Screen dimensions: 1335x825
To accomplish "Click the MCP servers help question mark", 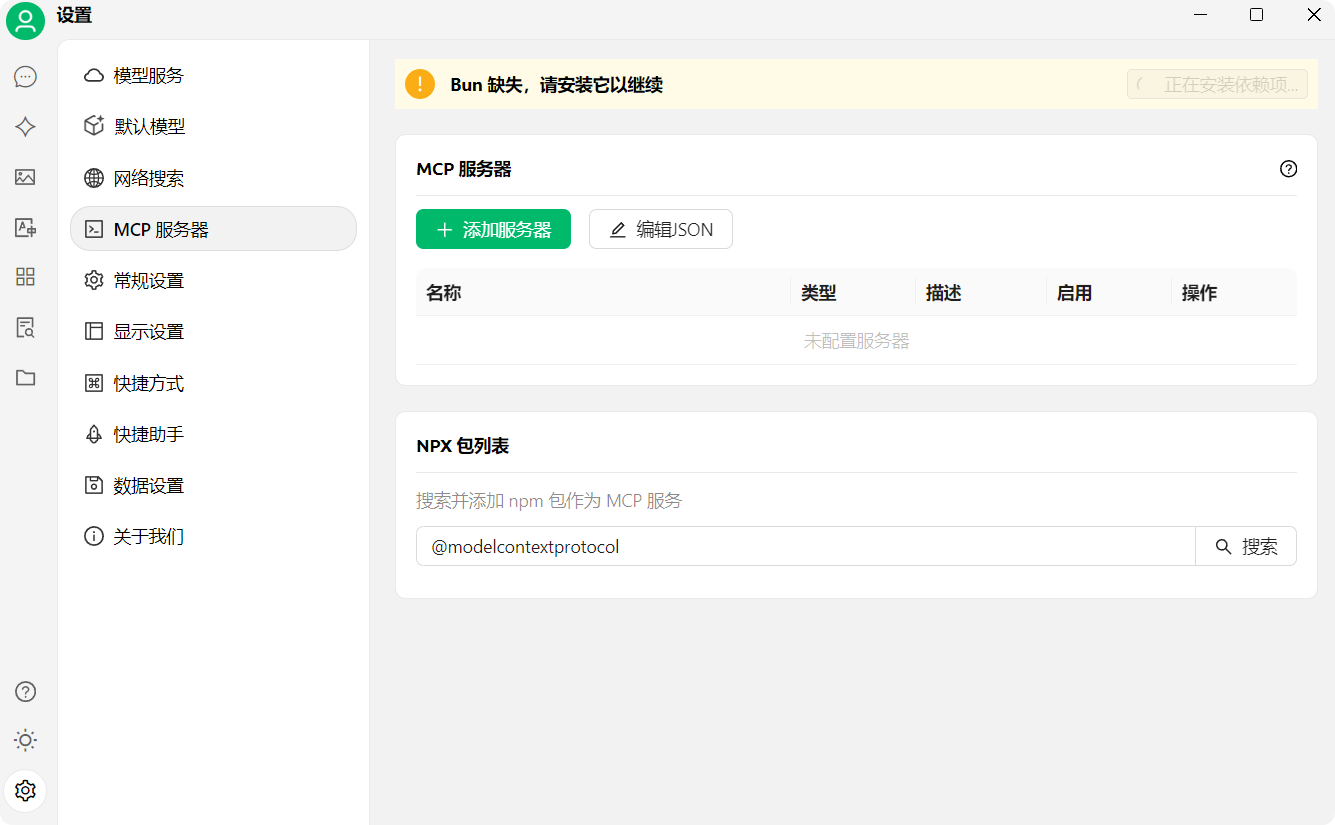I will point(1288,169).
